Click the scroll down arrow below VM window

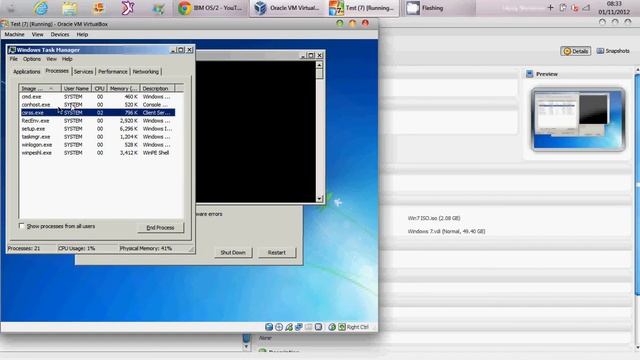pyautogui.click(x=246, y=347)
